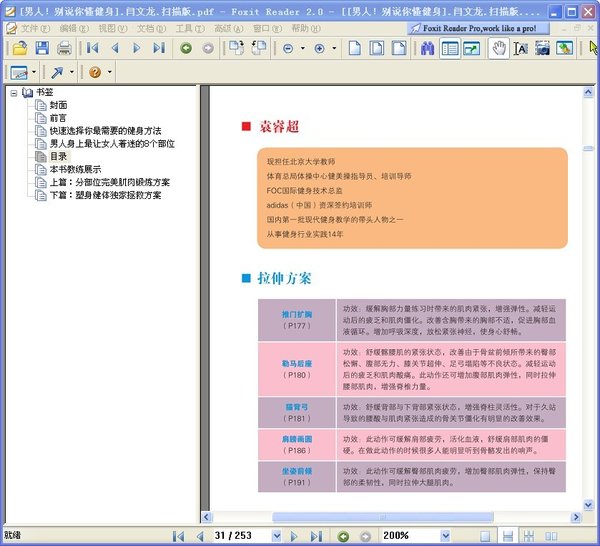The image size is (600, 546).
Task: Switch to continuous page layout in status bar
Action: click(x=507, y=536)
